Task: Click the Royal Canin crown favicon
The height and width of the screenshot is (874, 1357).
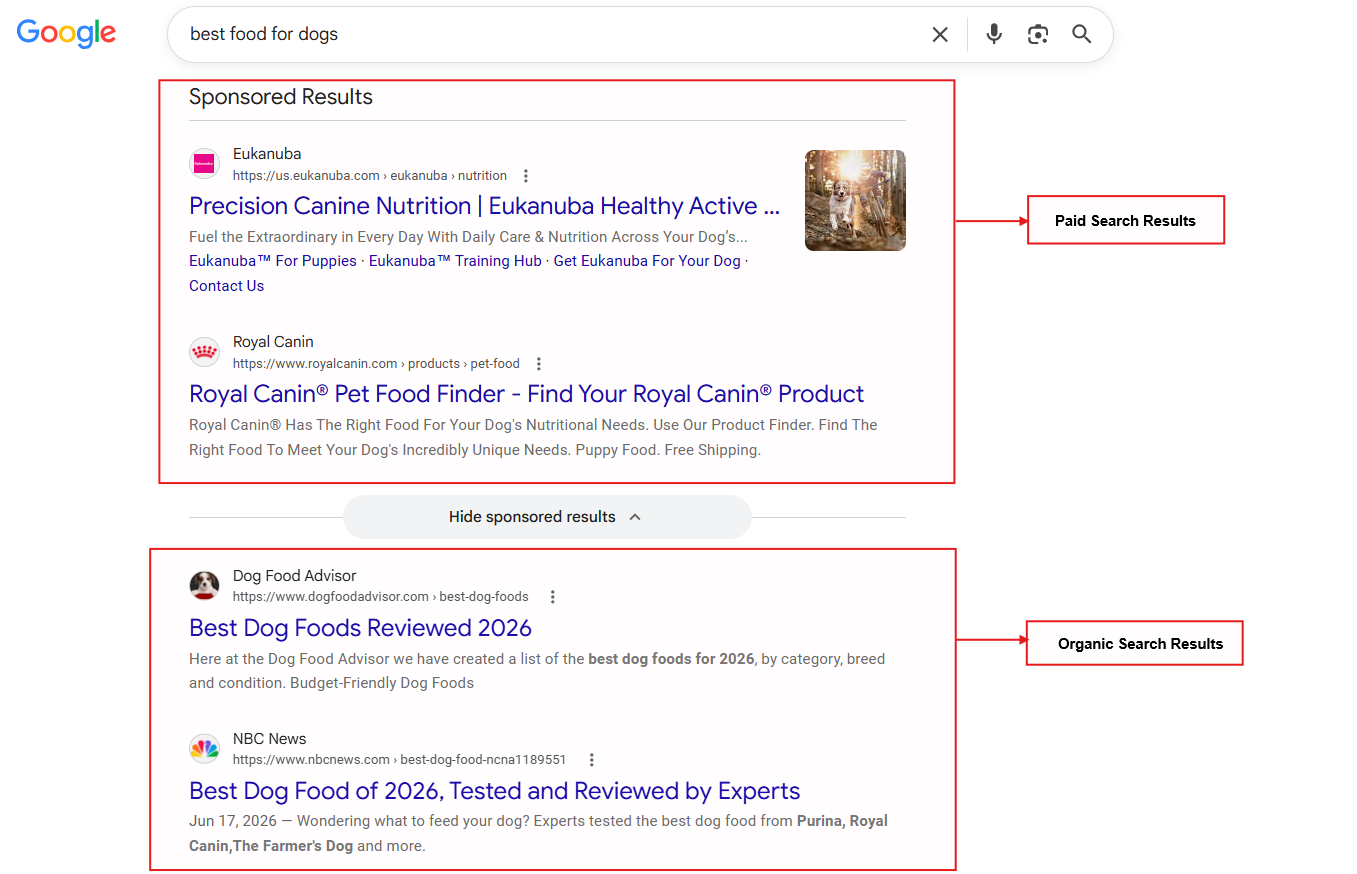Action: (x=204, y=352)
